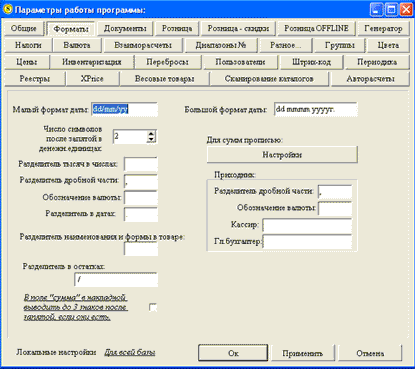Viewport: 415px width, 369px height.
Task: Increase decimal places with spinner up arrow
Action: click(x=151, y=133)
